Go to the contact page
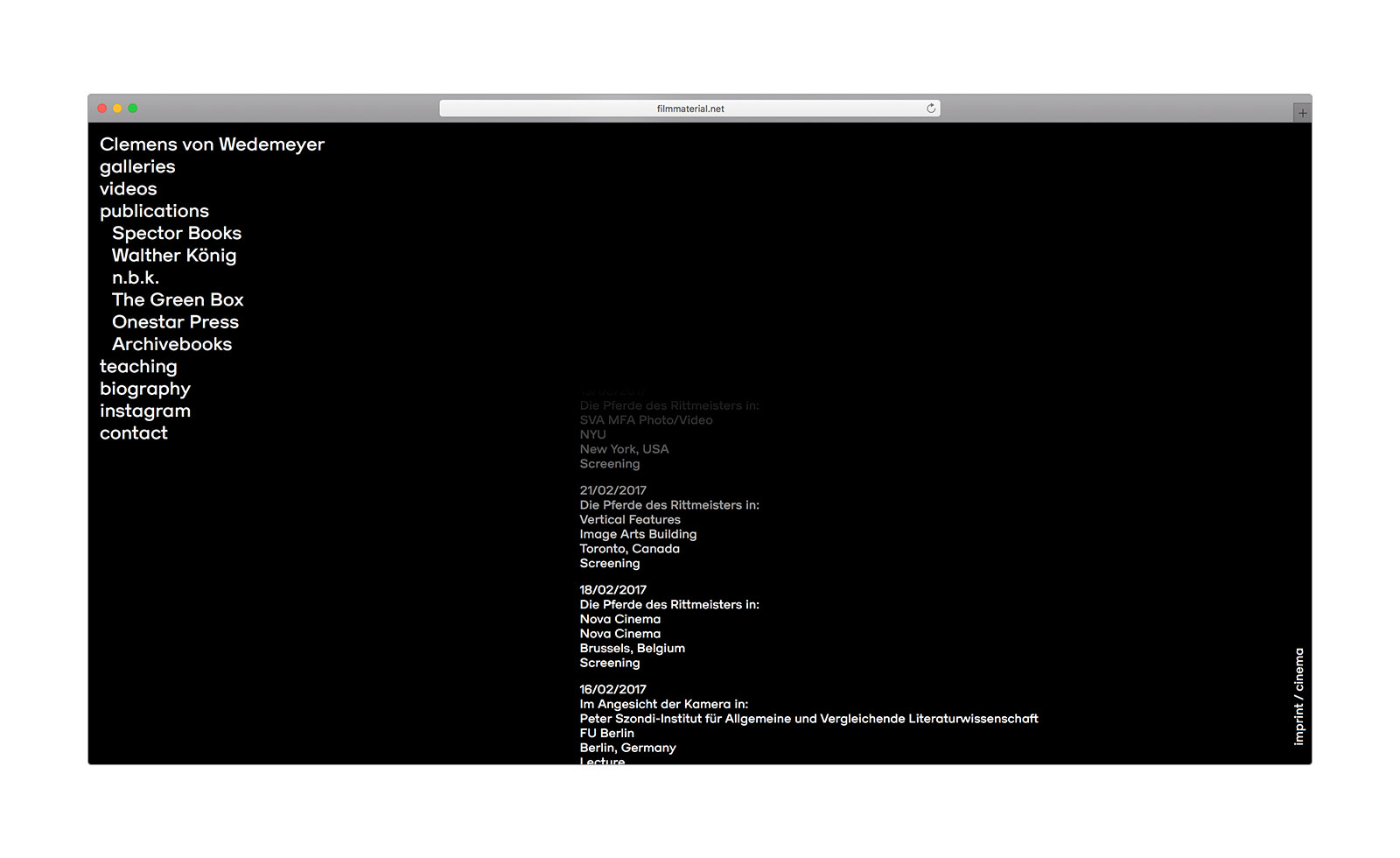The image size is (1400, 858). click(134, 433)
